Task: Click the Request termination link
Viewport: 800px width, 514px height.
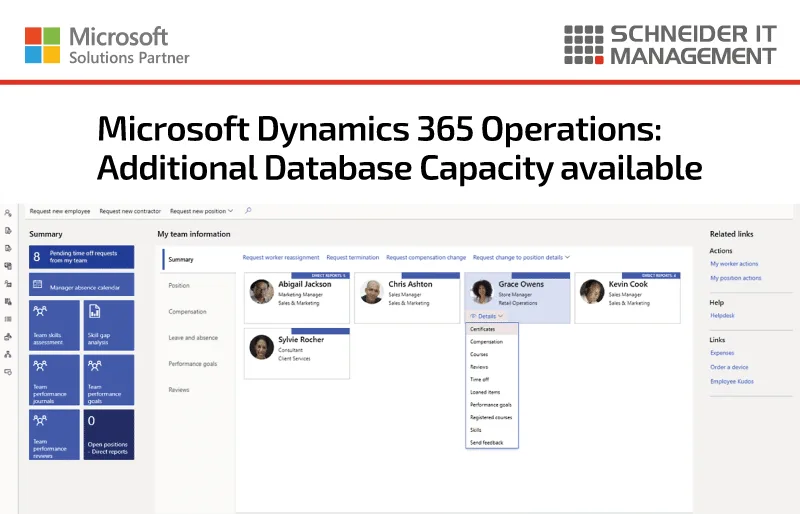Action: pyautogui.click(x=353, y=257)
